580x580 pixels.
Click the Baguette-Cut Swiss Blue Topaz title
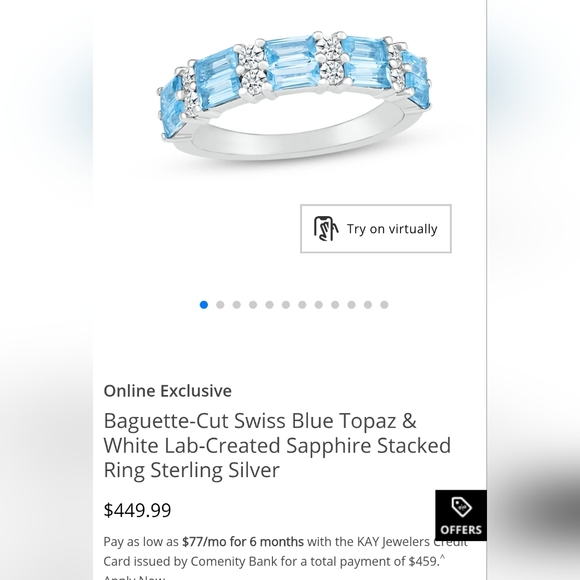click(x=277, y=445)
